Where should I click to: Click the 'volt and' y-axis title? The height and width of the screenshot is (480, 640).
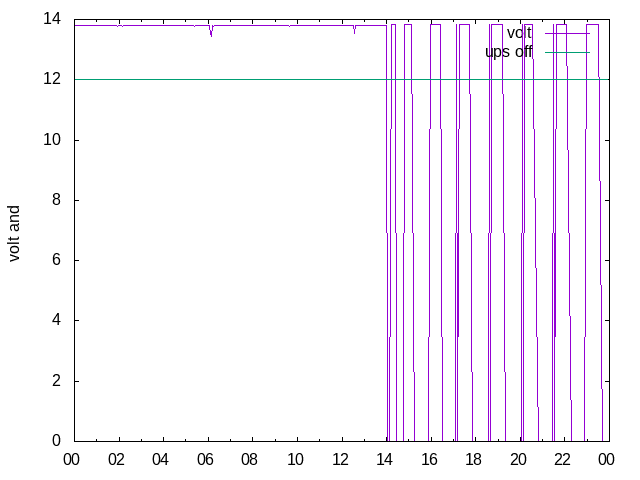(x=14, y=233)
